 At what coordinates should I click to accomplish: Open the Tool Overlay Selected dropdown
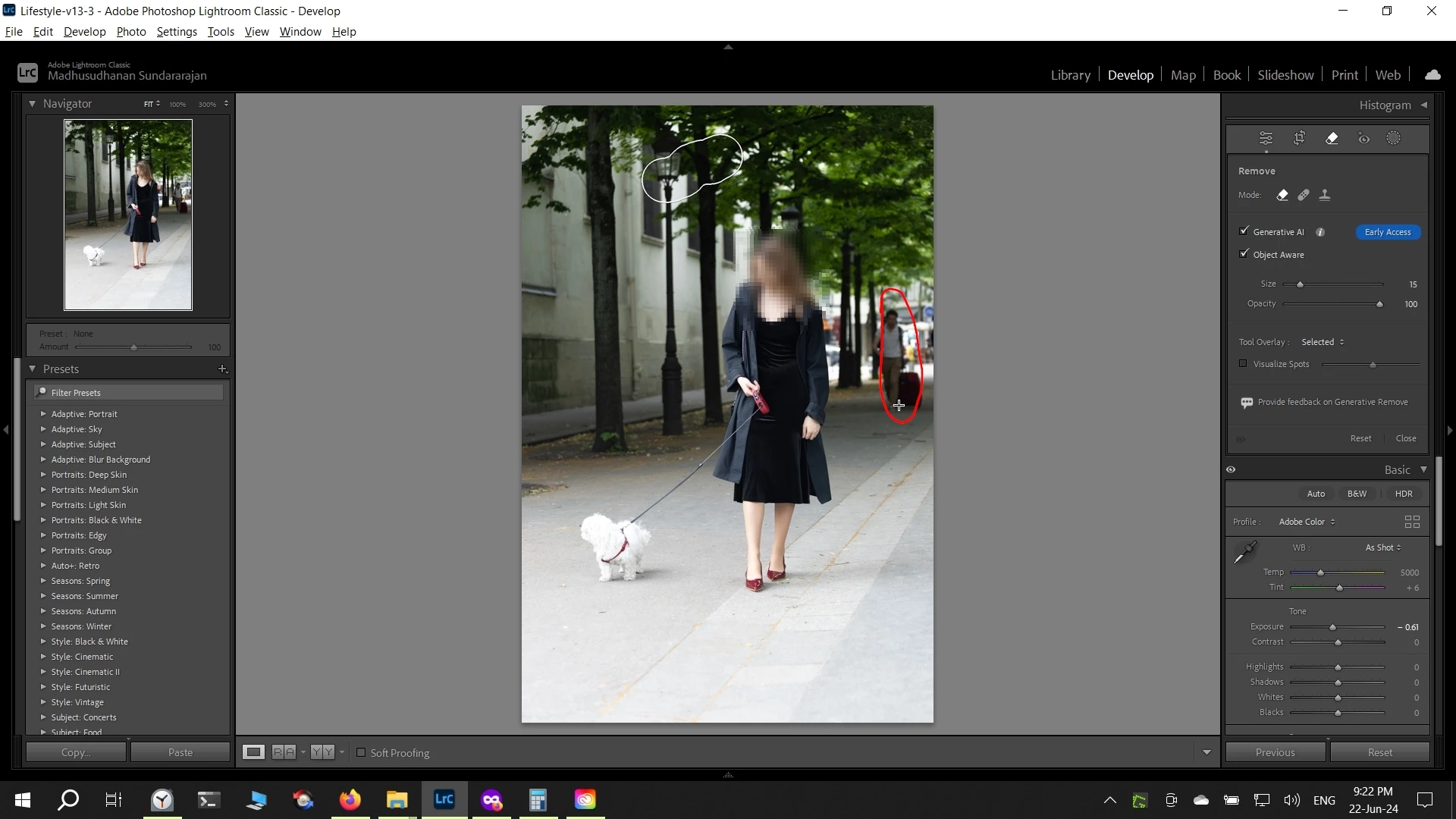pyautogui.click(x=1323, y=342)
